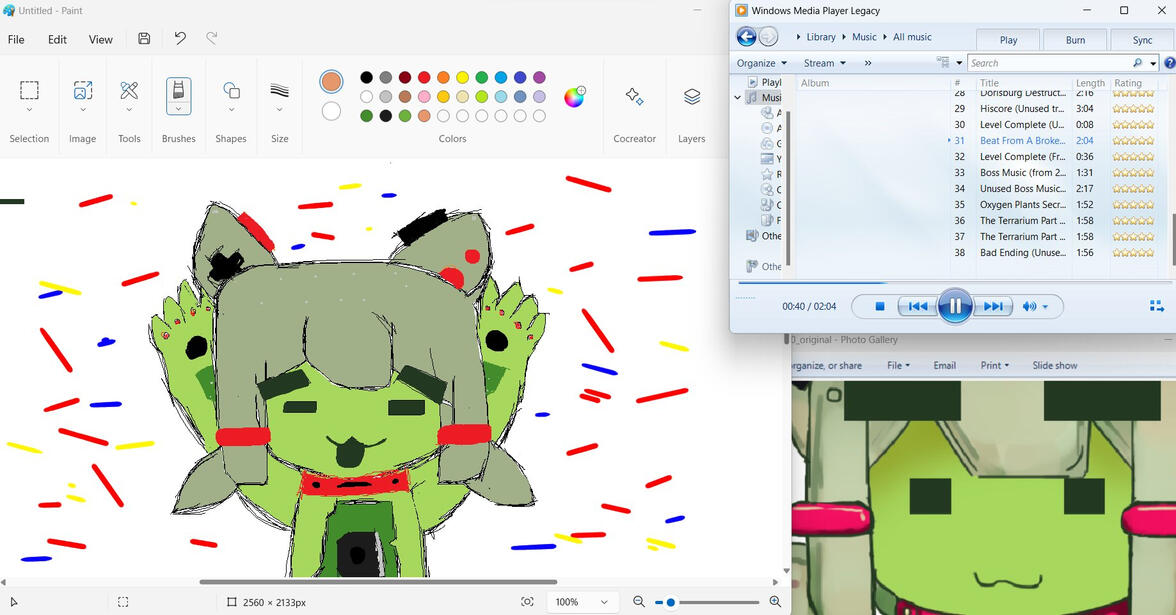This screenshot has width=1176, height=615.
Task: Click the Undo arrow in Paint
Action: (x=180, y=39)
